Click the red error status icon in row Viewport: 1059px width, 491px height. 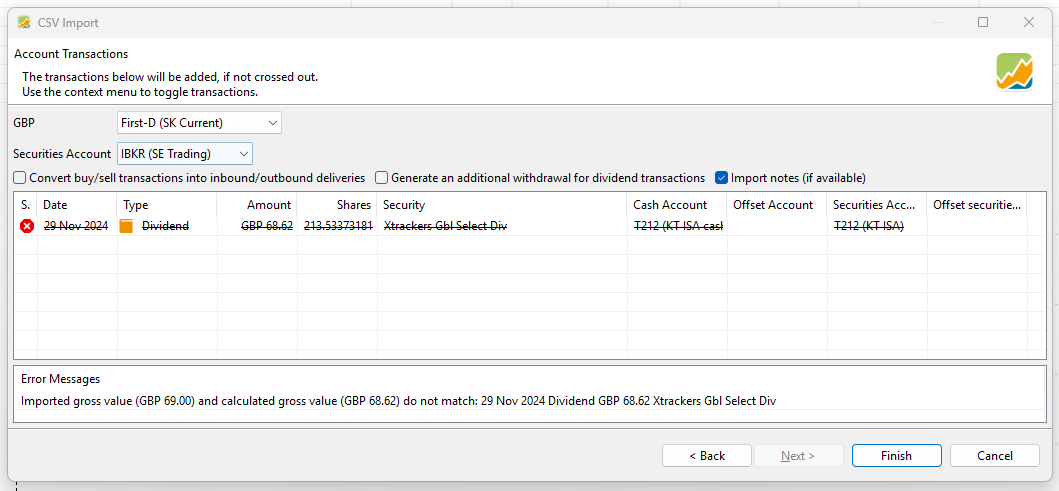click(x=26, y=227)
